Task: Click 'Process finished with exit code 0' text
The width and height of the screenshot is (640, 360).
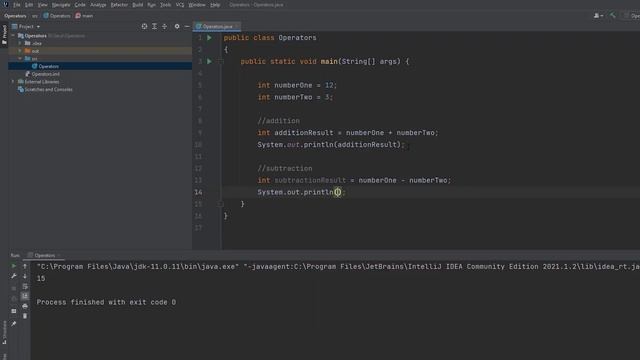Action: coord(106,302)
